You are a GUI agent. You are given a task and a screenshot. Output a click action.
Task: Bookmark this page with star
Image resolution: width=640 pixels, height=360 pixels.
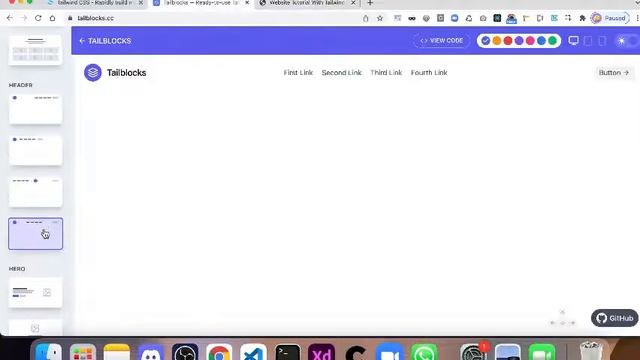[380, 18]
